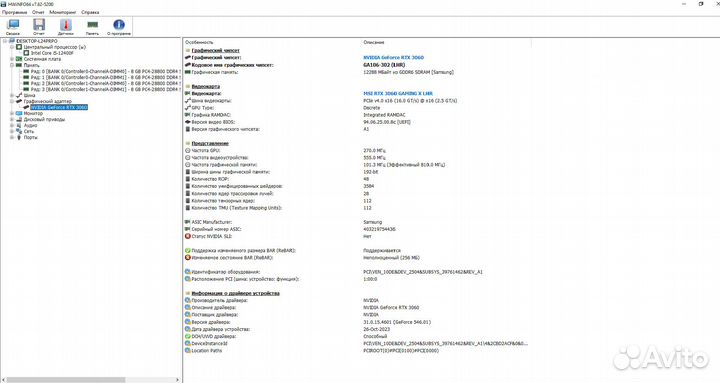Open the О программе info icon
720x383 pixels.
119,27
